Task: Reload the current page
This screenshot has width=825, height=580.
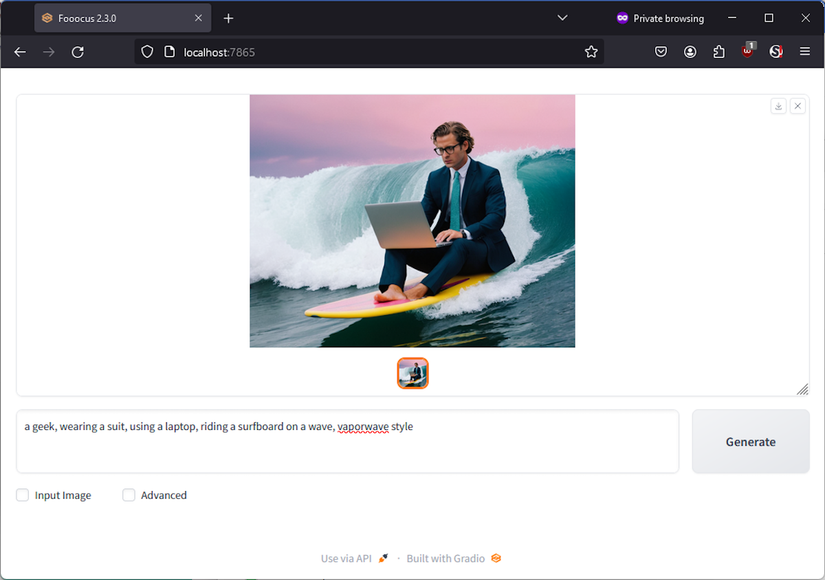Action: [x=78, y=52]
